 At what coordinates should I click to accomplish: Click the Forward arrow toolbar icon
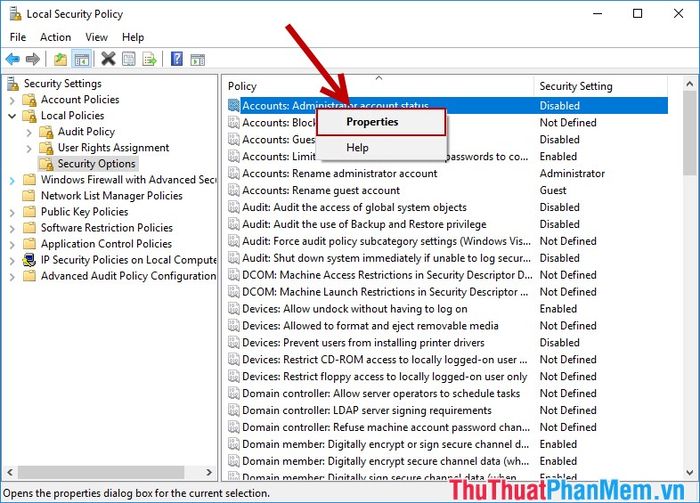pos(33,59)
